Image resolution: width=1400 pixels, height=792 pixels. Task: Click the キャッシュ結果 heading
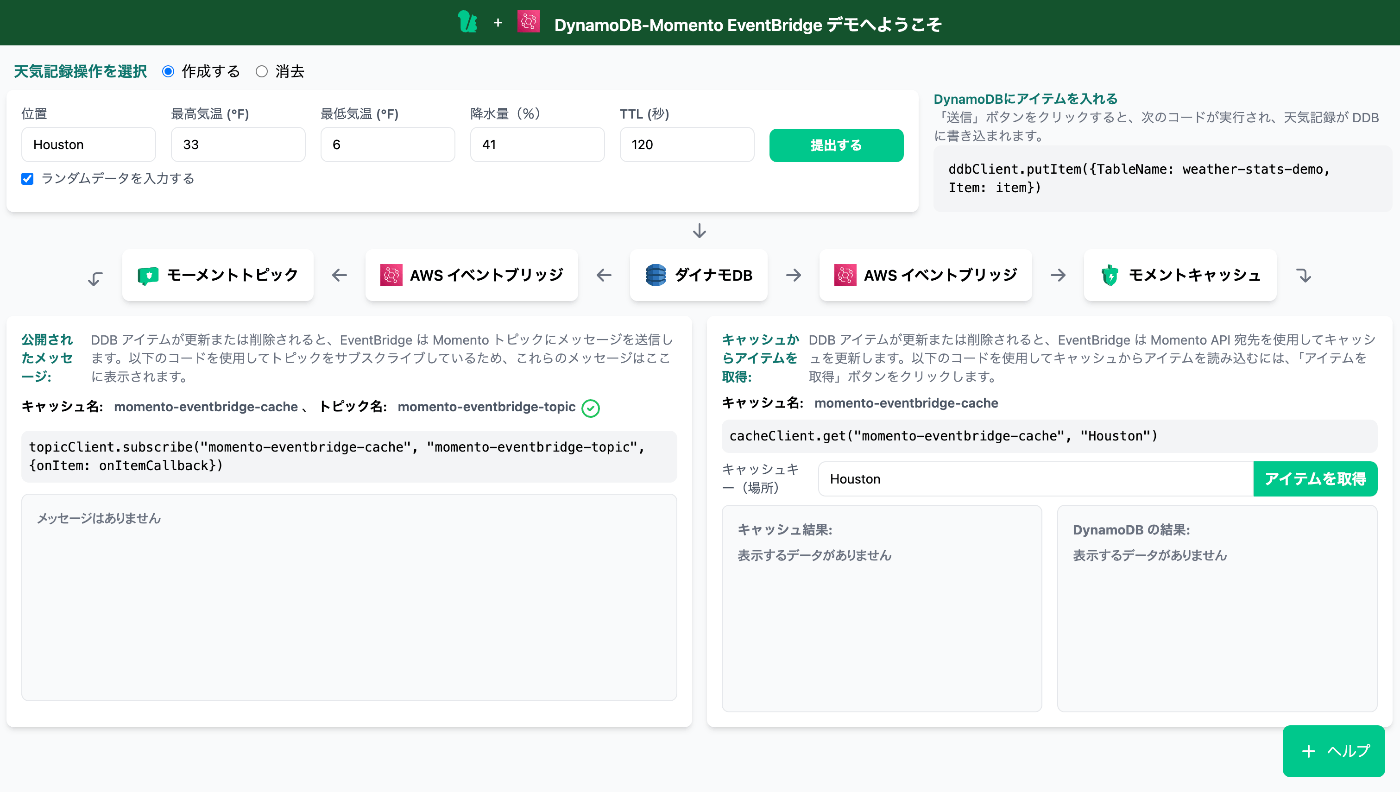(x=785, y=530)
